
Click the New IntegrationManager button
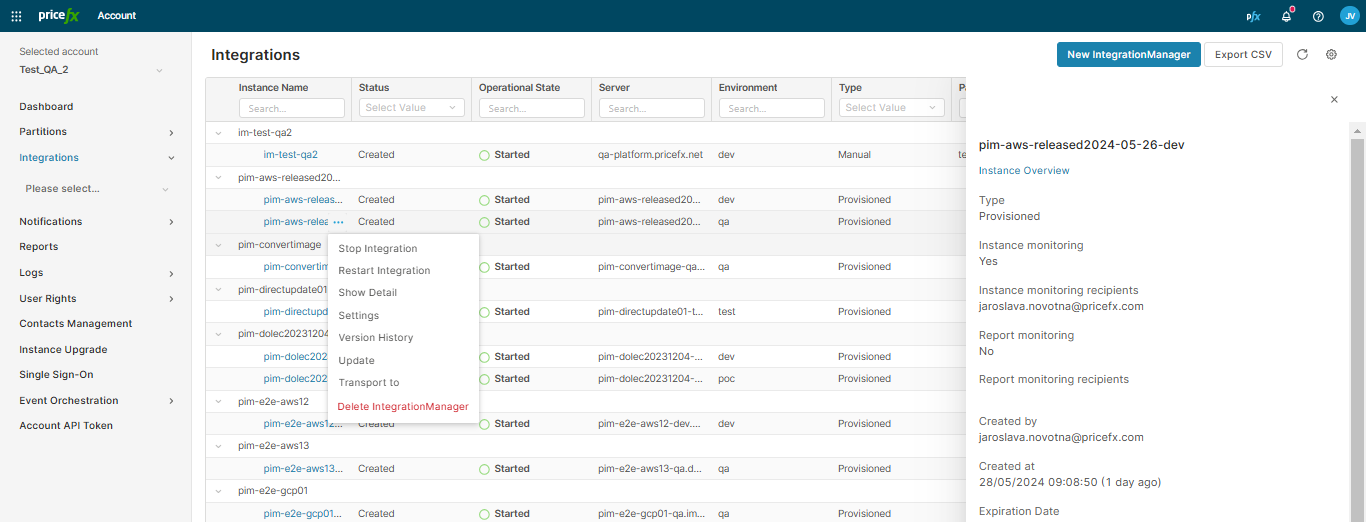[1128, 55]
